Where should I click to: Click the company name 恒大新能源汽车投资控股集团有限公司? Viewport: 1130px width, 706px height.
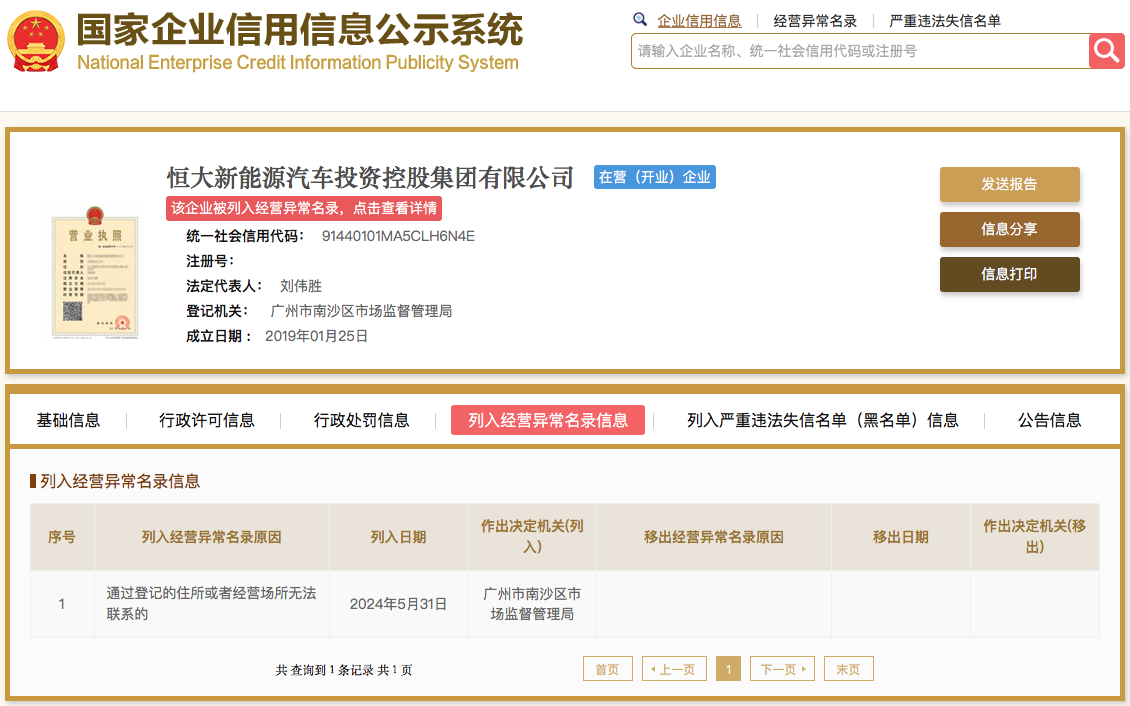(370, 178)
